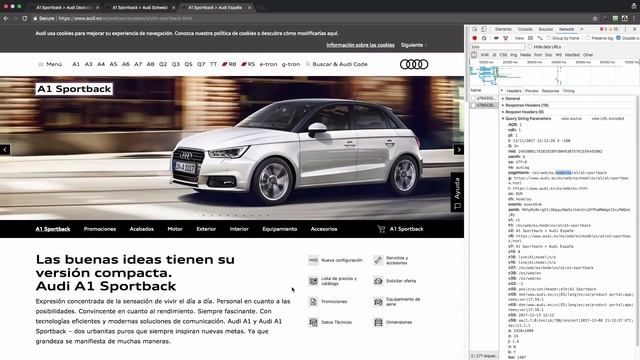Toggle the Group by frame checkbox

click(549, 38)
